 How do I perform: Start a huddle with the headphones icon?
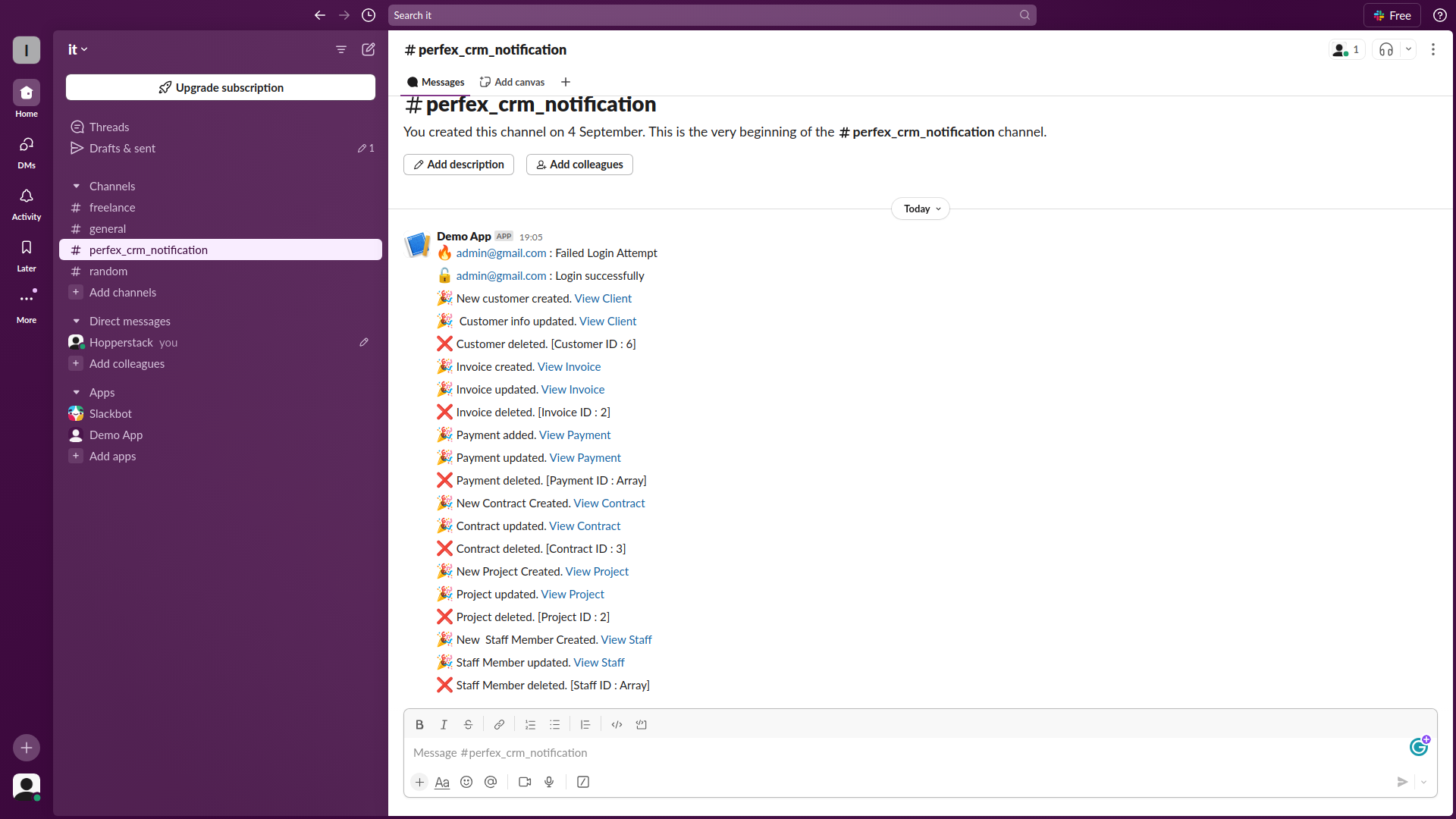(1386, 49)
